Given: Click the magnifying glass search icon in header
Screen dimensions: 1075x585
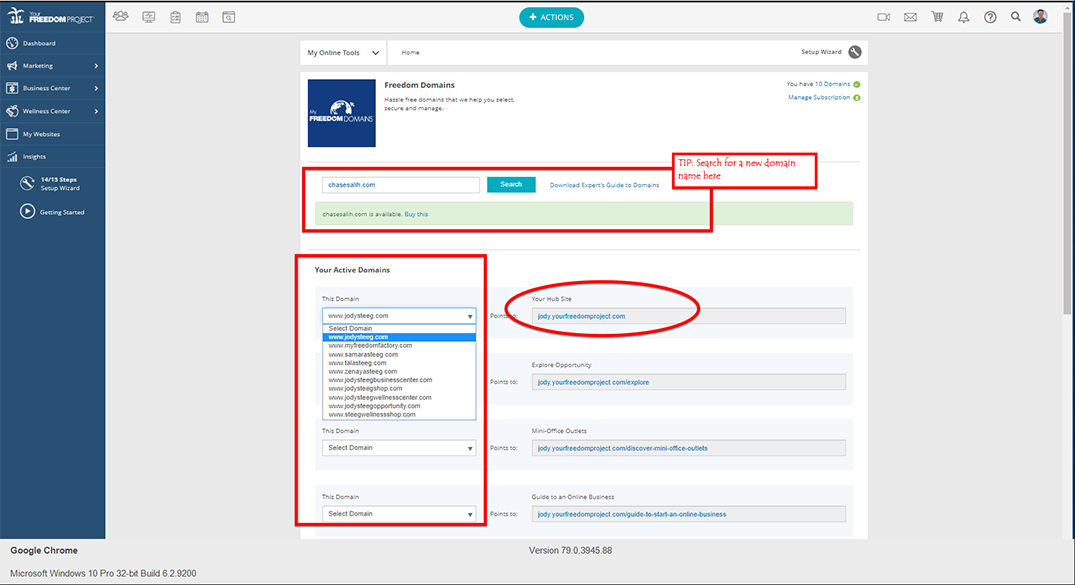Looking at the screenshot, I should click(x=1016, y=16).
